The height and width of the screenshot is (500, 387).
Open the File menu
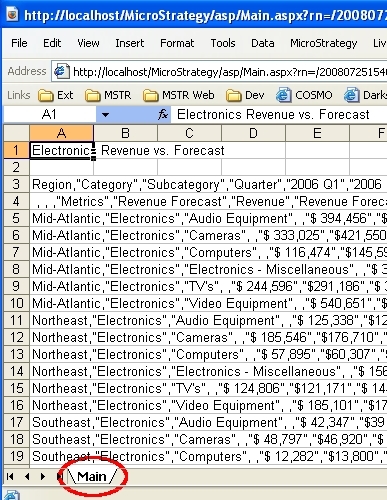point(19,43)
